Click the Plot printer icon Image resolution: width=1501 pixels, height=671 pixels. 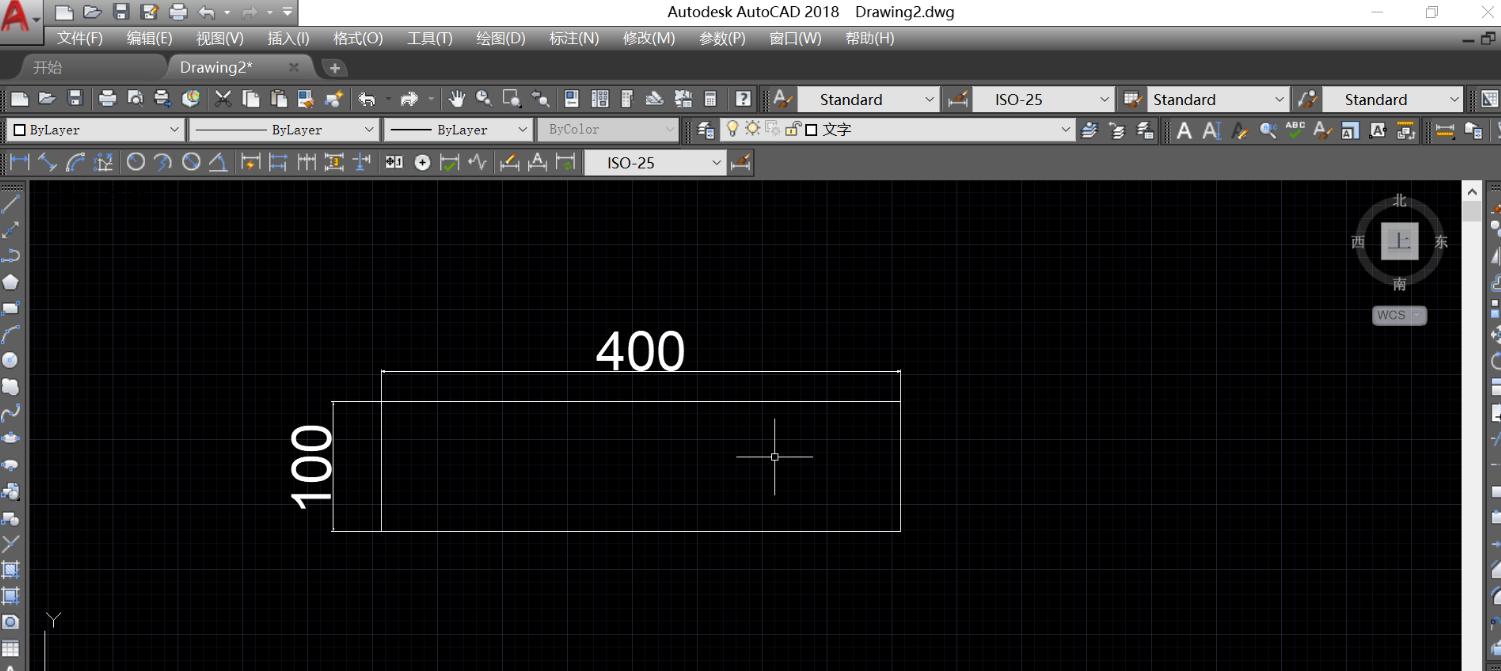(108, 99)
